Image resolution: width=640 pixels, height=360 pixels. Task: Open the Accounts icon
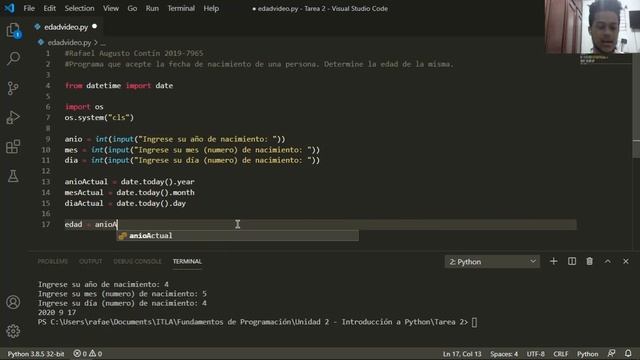pyautogui.click(x=13, y=302)
